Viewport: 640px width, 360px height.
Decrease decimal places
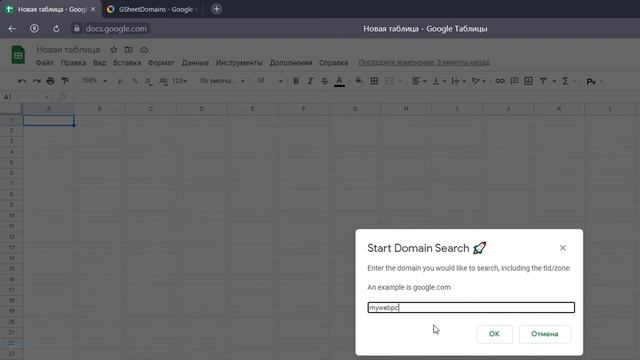click(149, 81)
